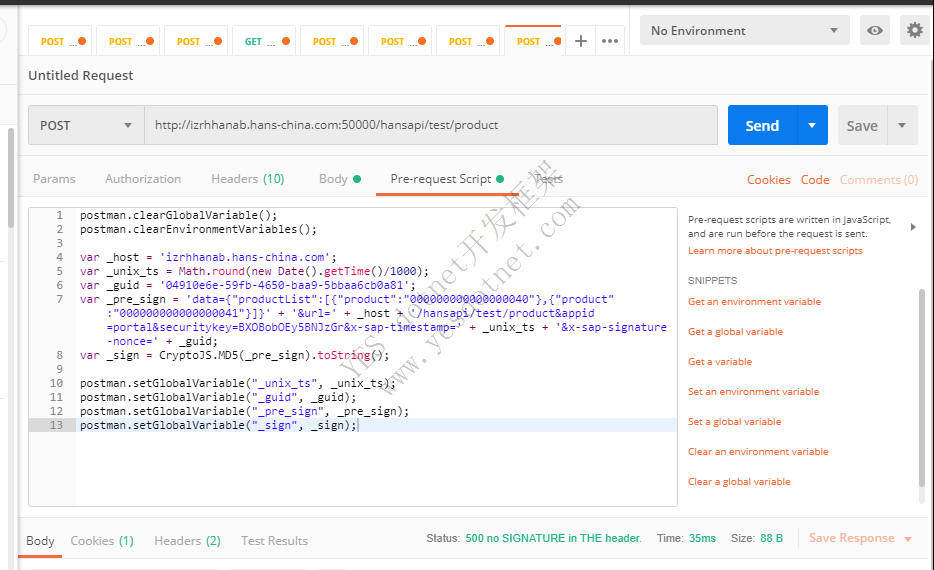Click code line 13 setGlobalVariable _sign

(x=218, y=425)
